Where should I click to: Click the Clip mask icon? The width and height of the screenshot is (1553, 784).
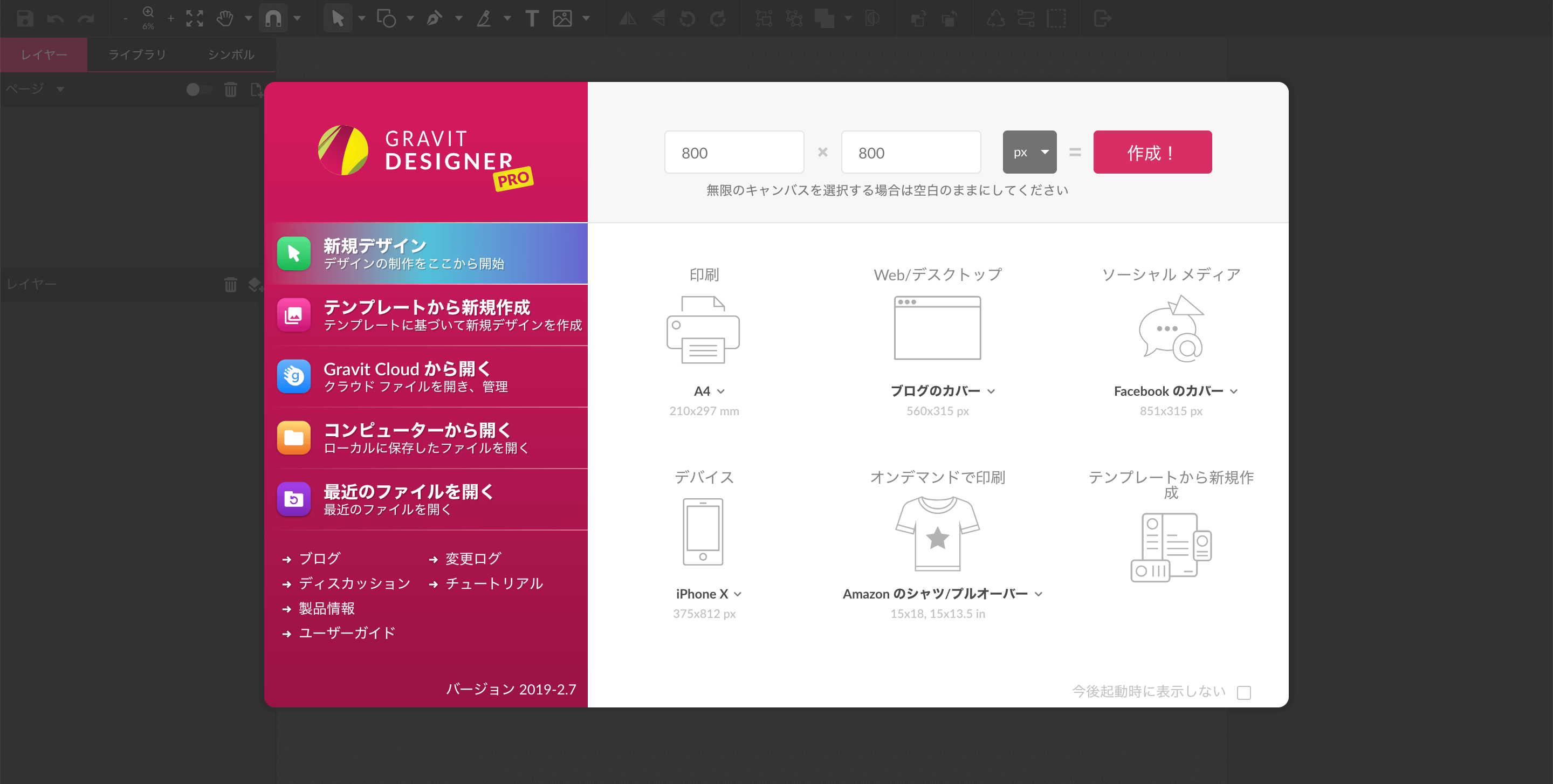click(x=872, y=19)
